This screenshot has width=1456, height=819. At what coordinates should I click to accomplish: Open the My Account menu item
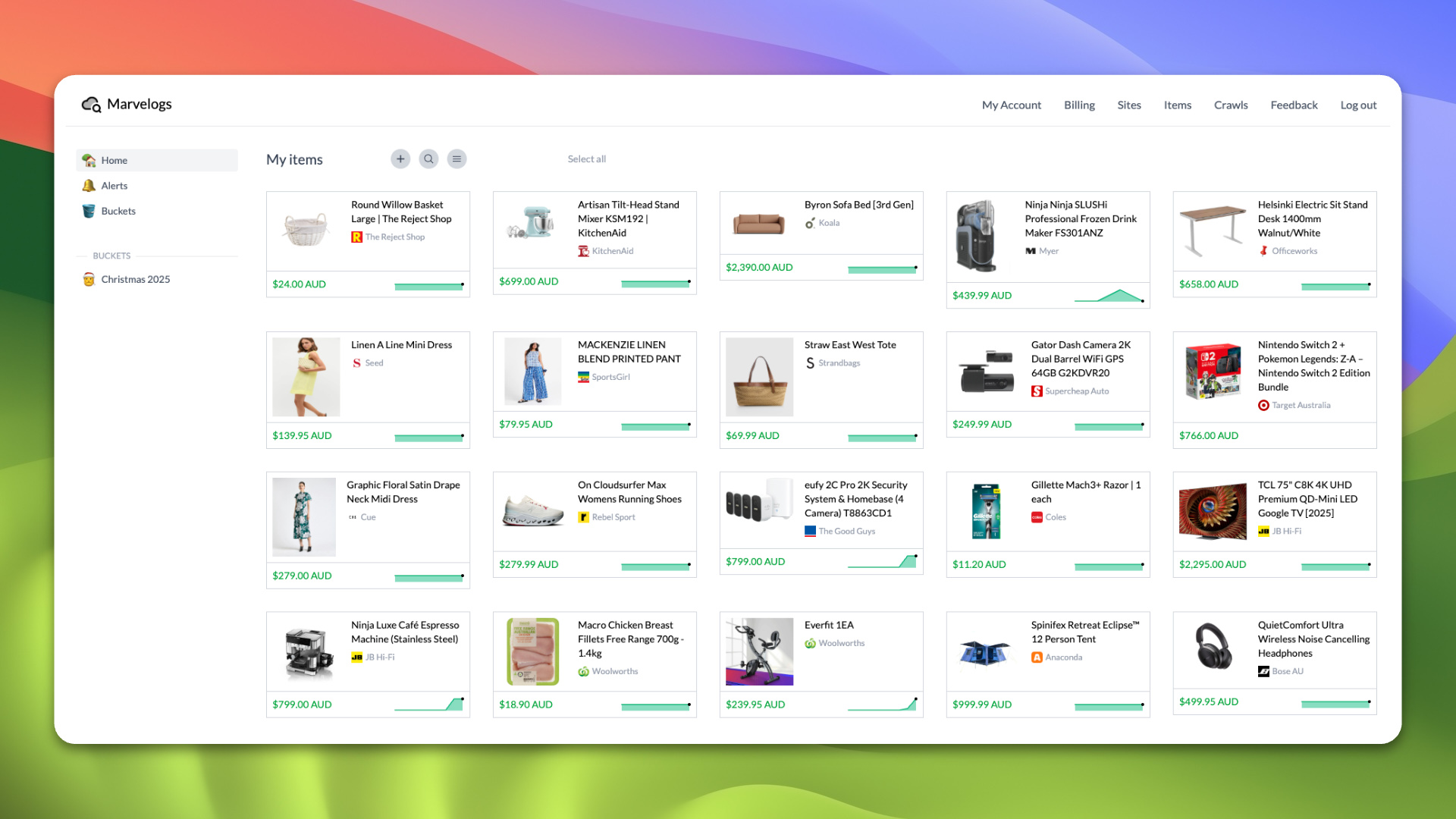[1011, 105]
